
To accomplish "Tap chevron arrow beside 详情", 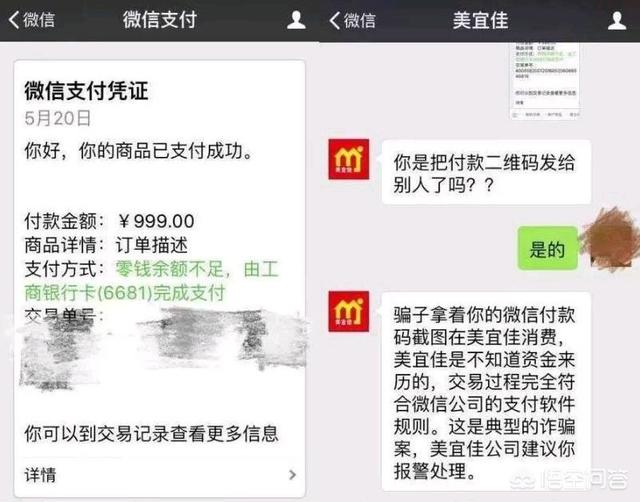I will 292,475.
